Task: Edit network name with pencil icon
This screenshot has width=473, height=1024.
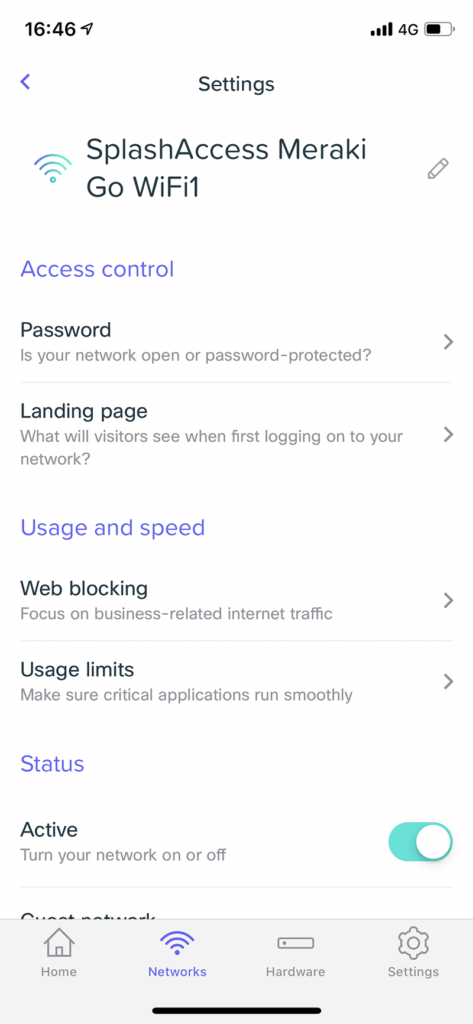Action: [438, 168]
